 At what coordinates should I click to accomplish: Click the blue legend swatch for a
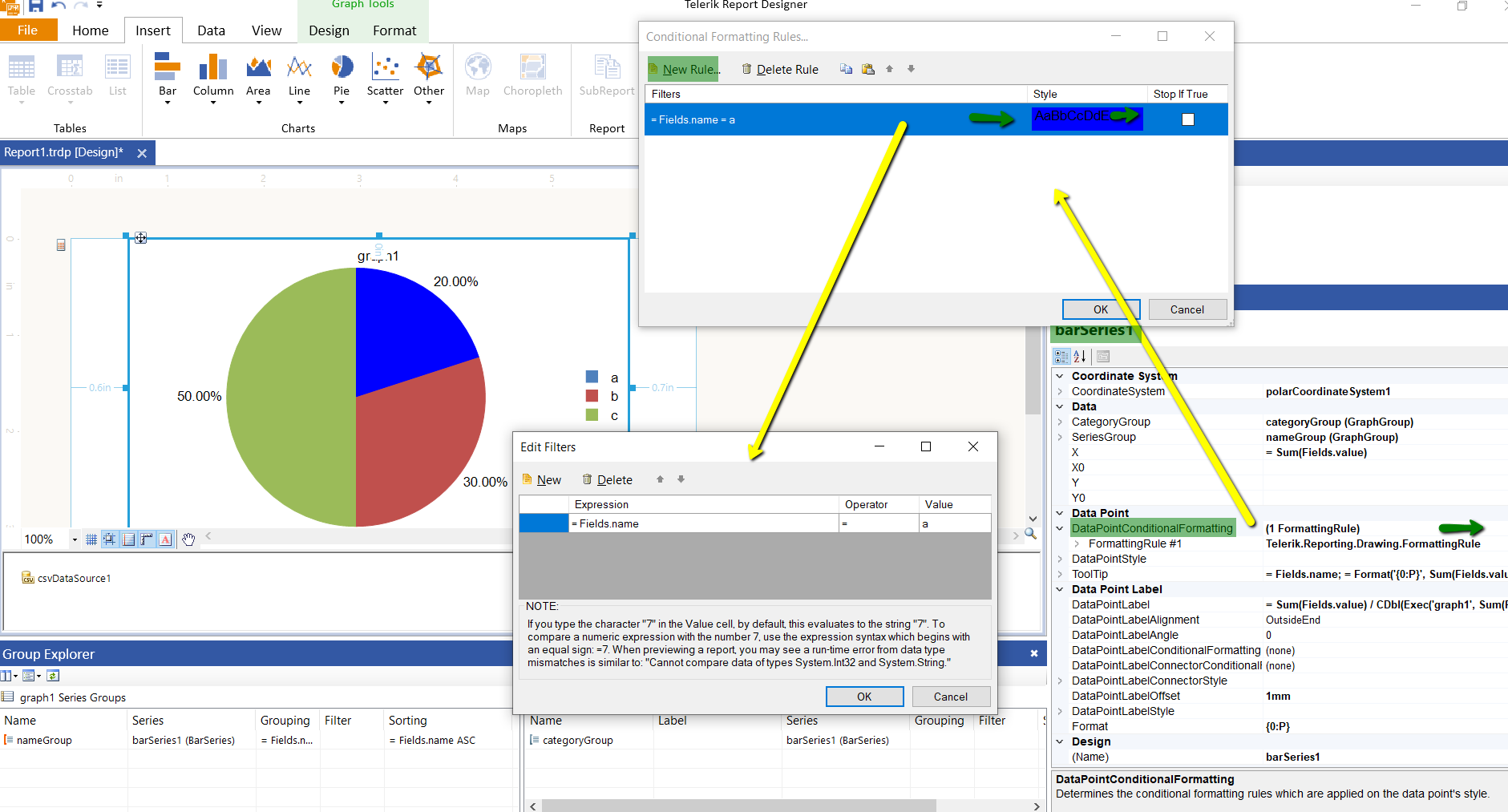tap(592, 377)
